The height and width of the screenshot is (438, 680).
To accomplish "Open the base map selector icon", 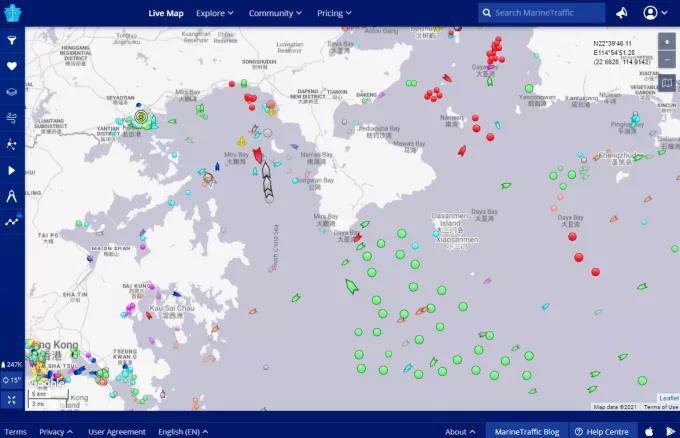I will pos(667,84).
